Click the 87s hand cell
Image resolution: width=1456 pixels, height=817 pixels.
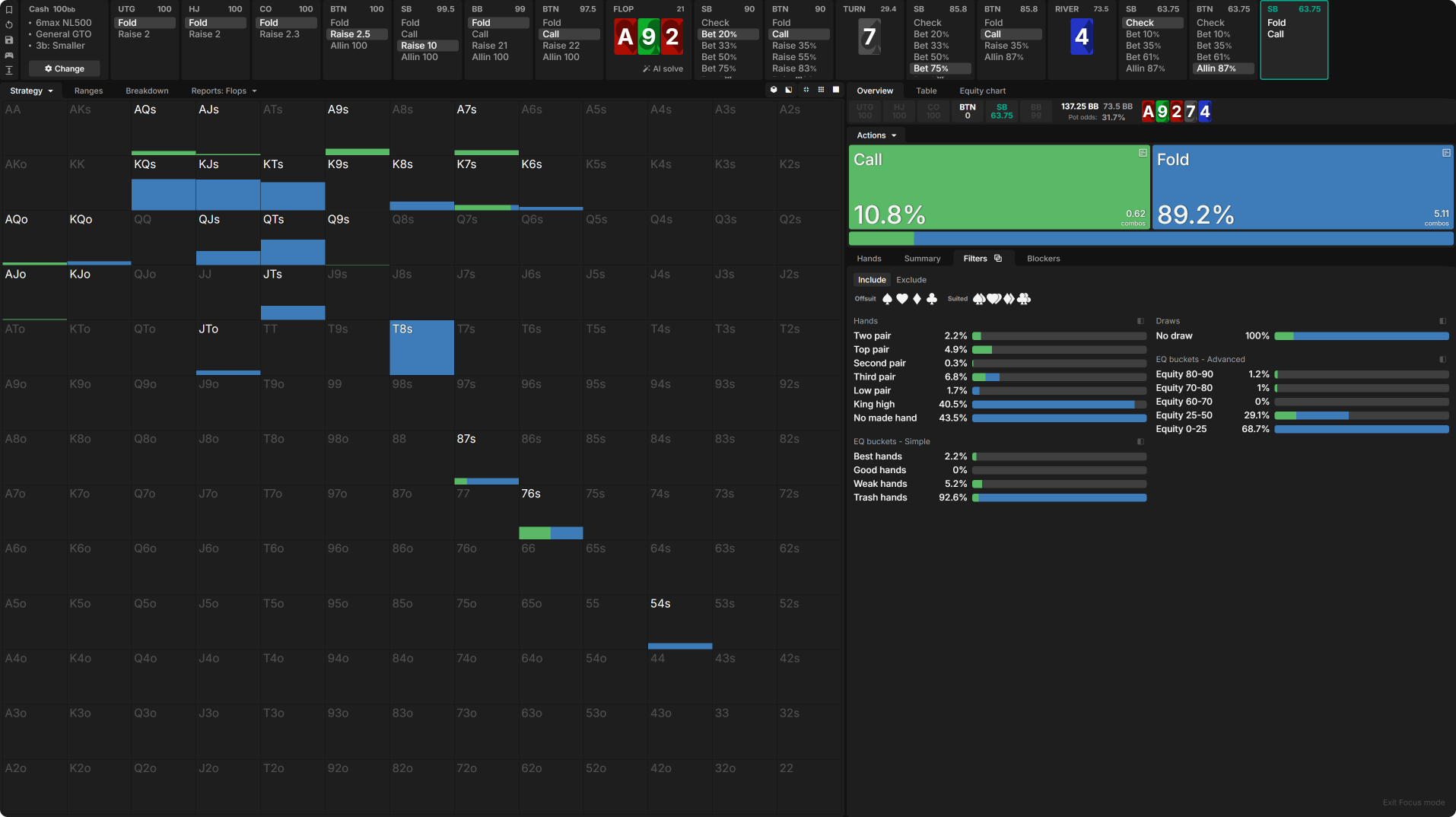click(486, 458)
